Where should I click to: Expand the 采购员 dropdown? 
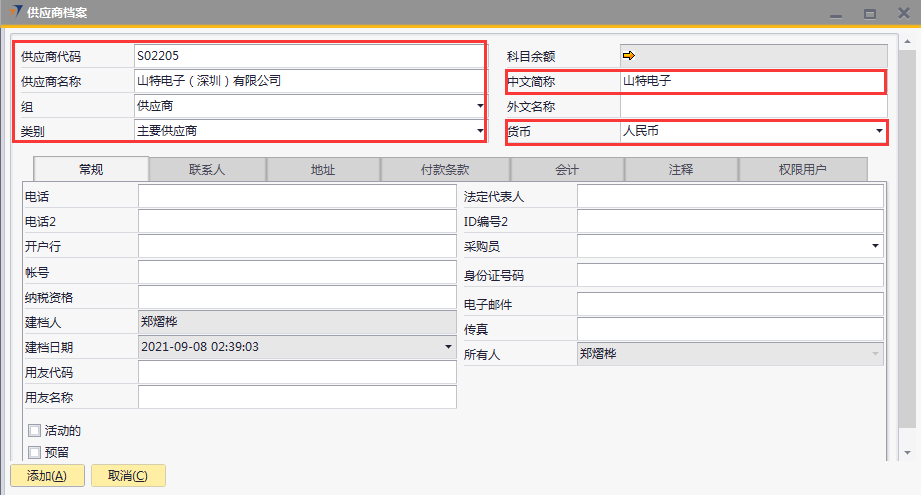tap(876, 245)
